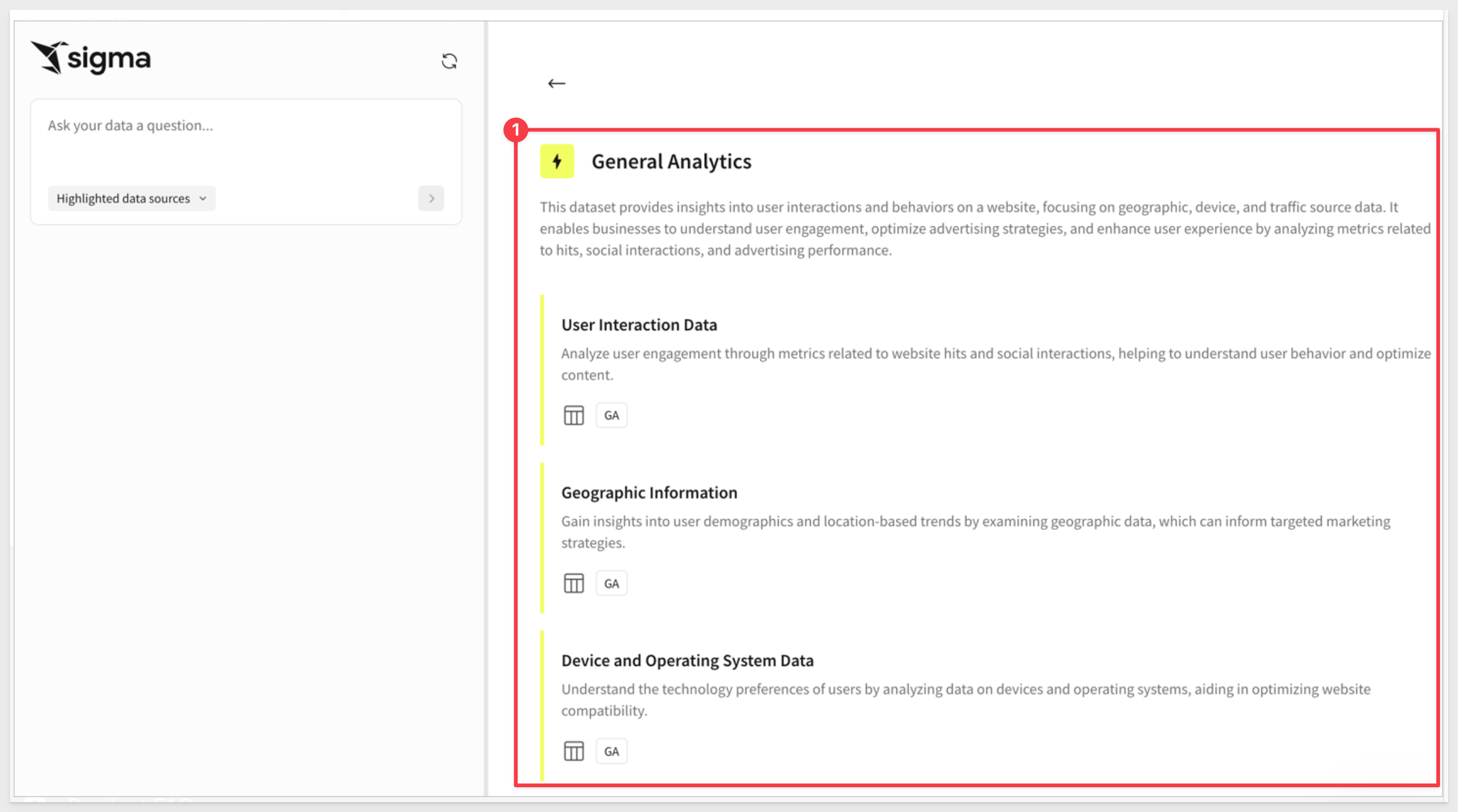This screenshot has height=812, width=1458.
Task: Click the GA tag under User Interaction Data
Action: click(x=611, y=415)
